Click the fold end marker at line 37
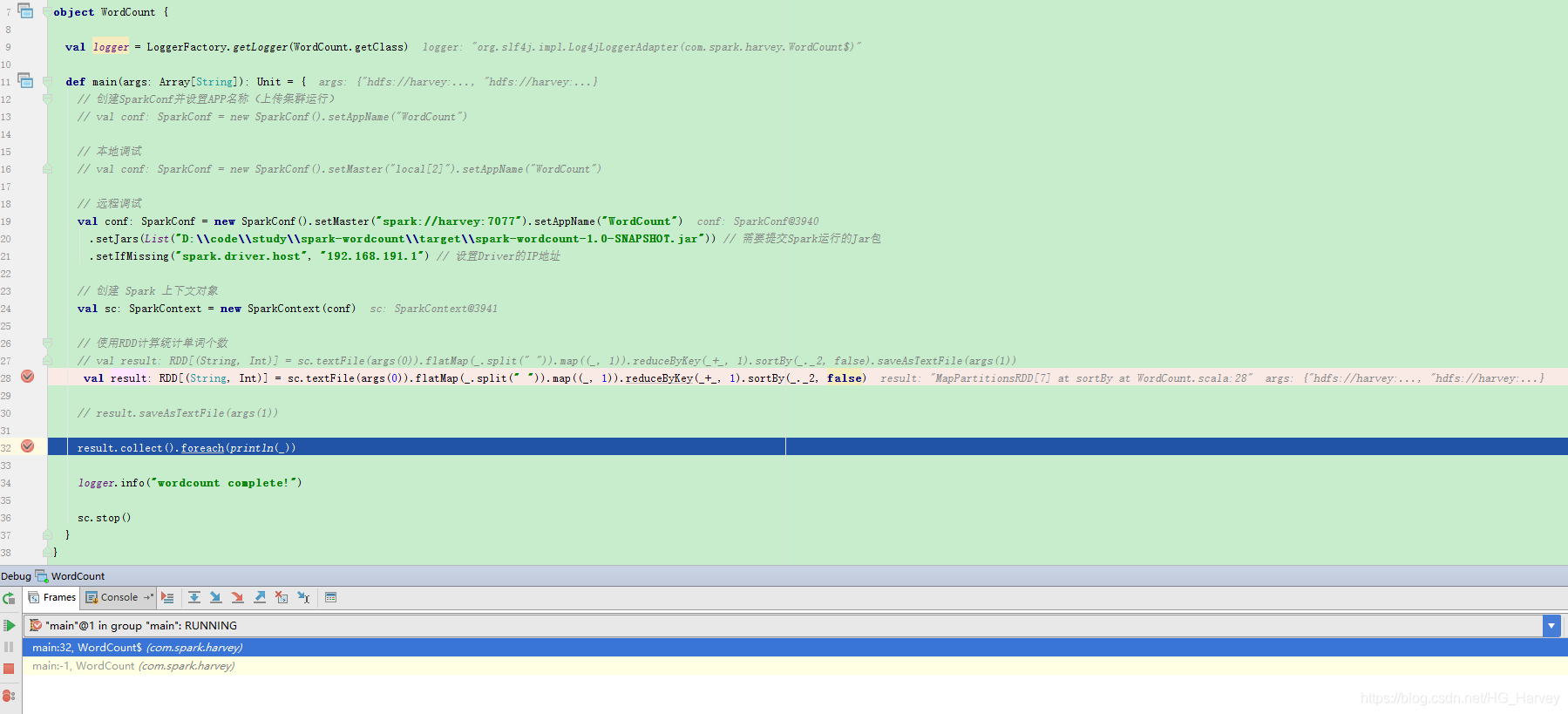The height and width of the screenshot is (714, 1568). 47,535
